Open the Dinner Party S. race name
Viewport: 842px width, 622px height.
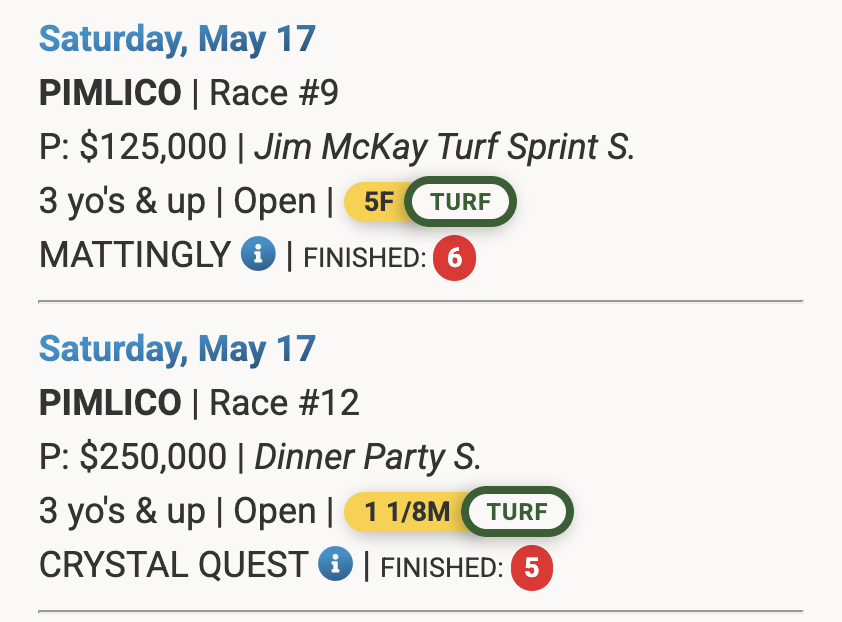pyautogui.click(x=368, y=456)
